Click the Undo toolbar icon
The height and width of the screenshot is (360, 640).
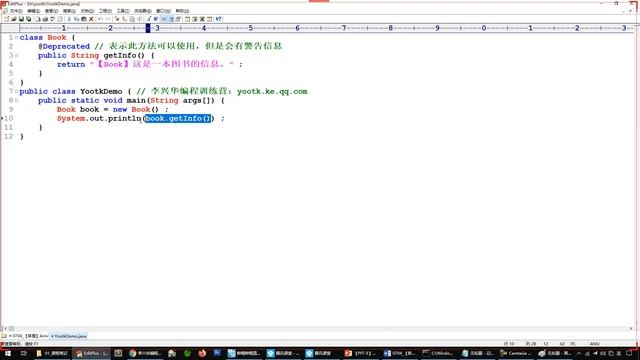click(100, 19)
